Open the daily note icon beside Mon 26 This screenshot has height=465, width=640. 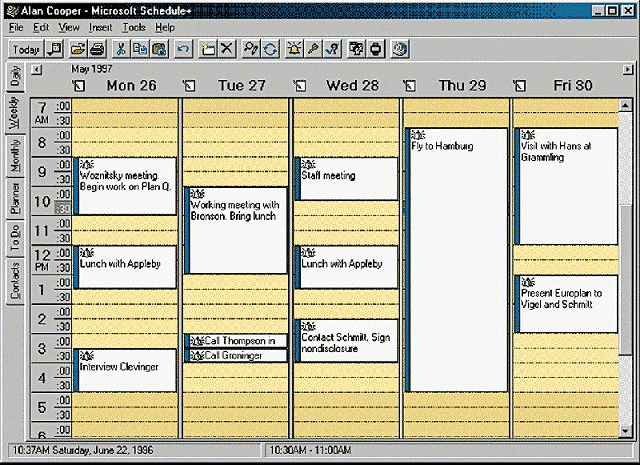coord(80,86)
